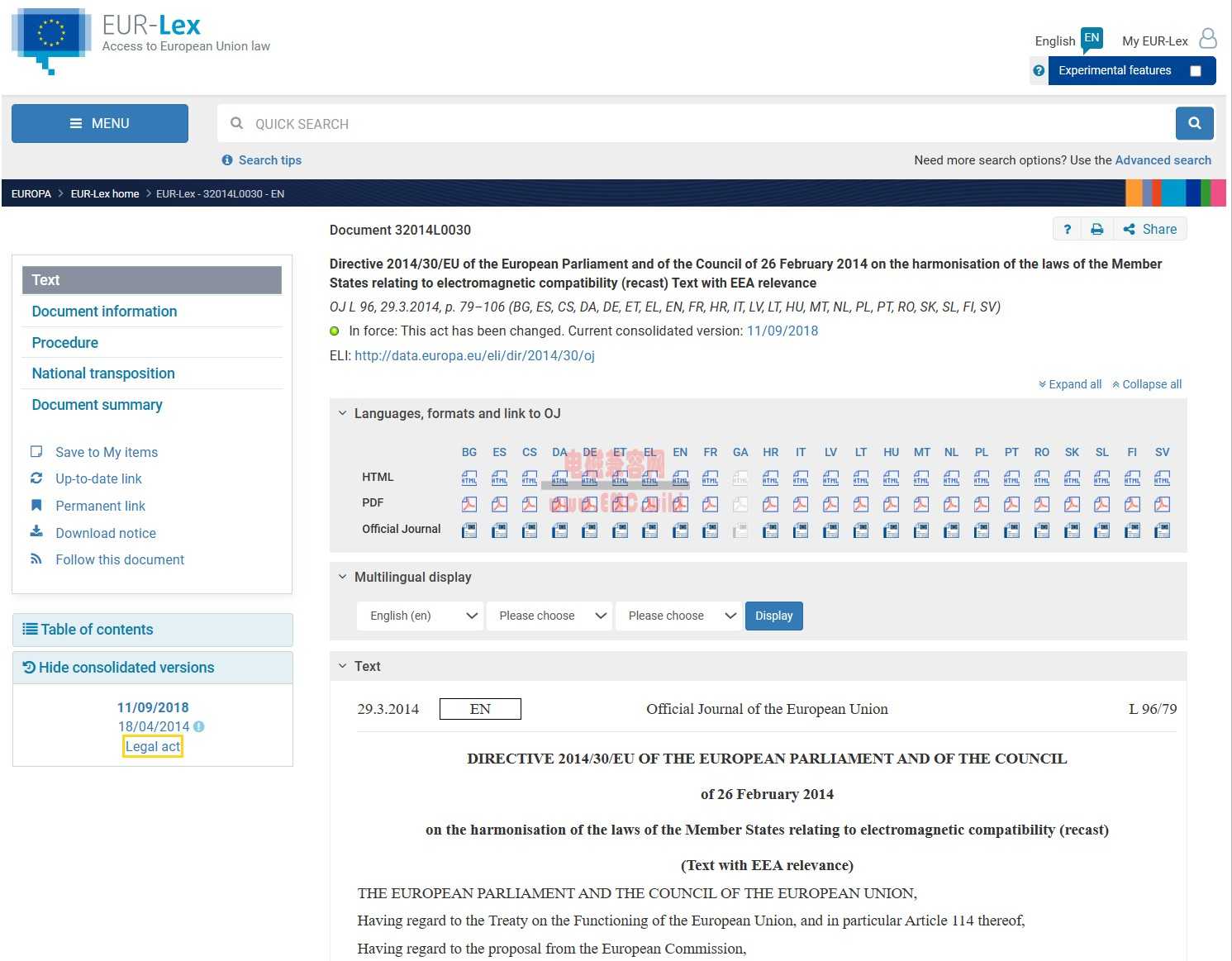
Task: Open the HTML version in BG
Action: click(x=469, y=478)
